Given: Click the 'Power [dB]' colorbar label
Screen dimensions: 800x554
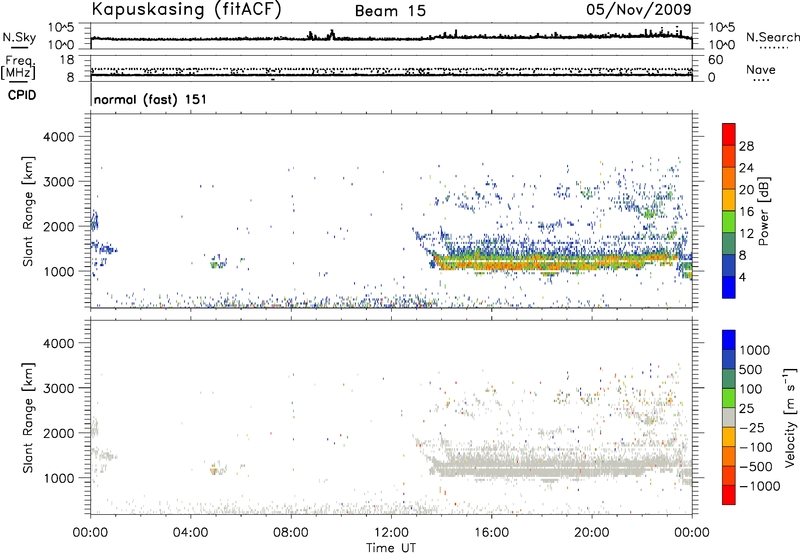Looking at the screenshot, I should coord(764,211).
